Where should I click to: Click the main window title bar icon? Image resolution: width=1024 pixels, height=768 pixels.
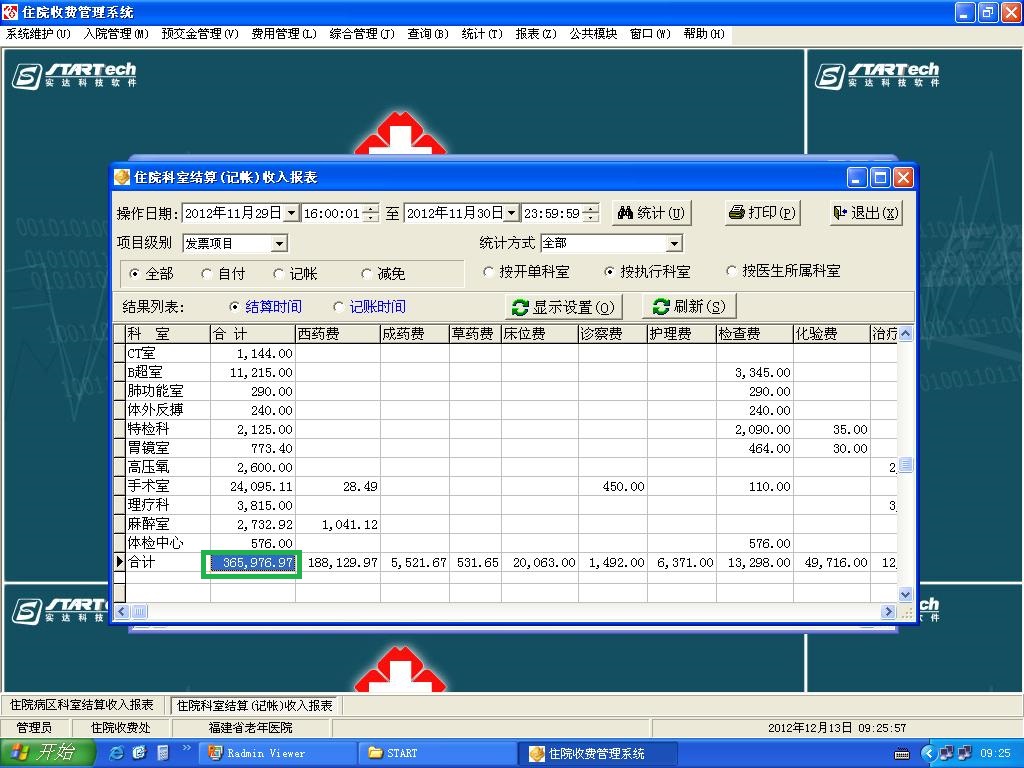tap(10, 12)
